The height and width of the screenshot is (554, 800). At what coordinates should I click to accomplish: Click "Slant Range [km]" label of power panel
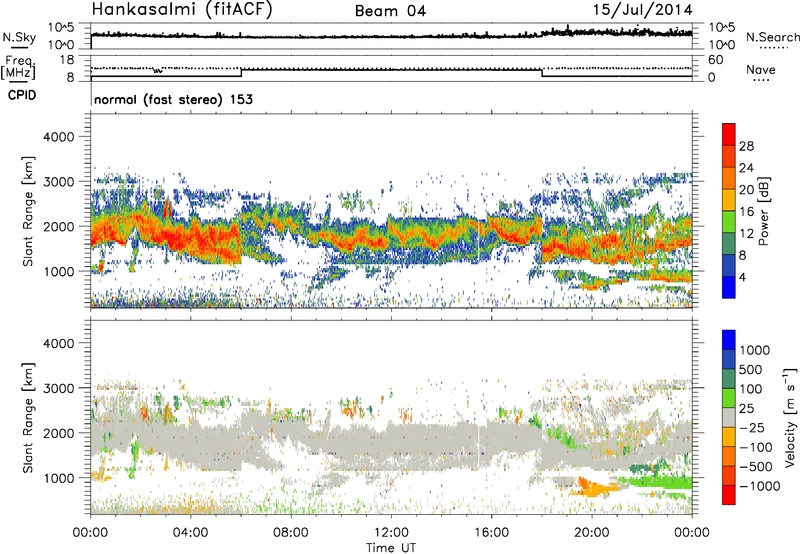(29, 211)
